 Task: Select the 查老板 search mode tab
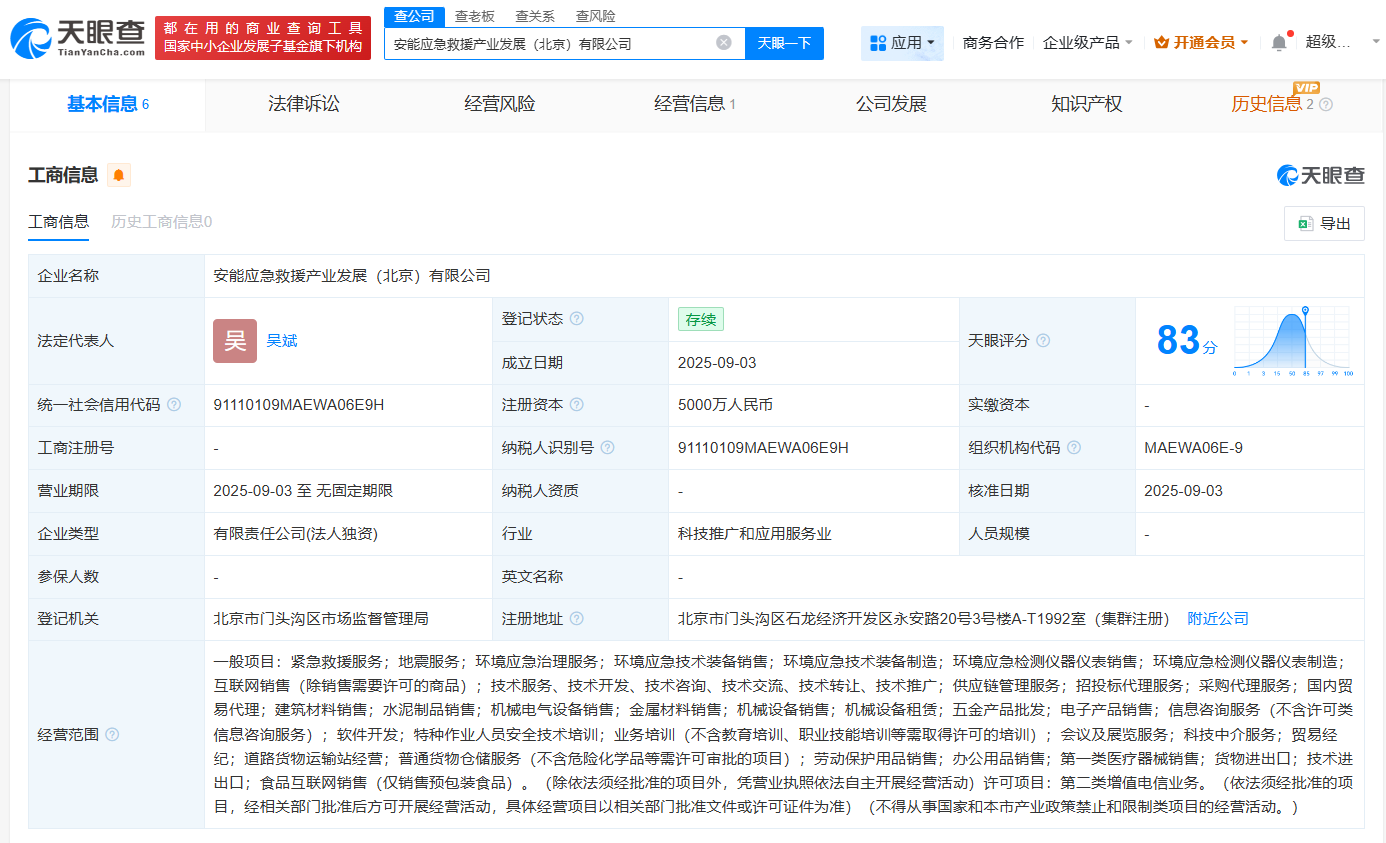tap(474, 16)
